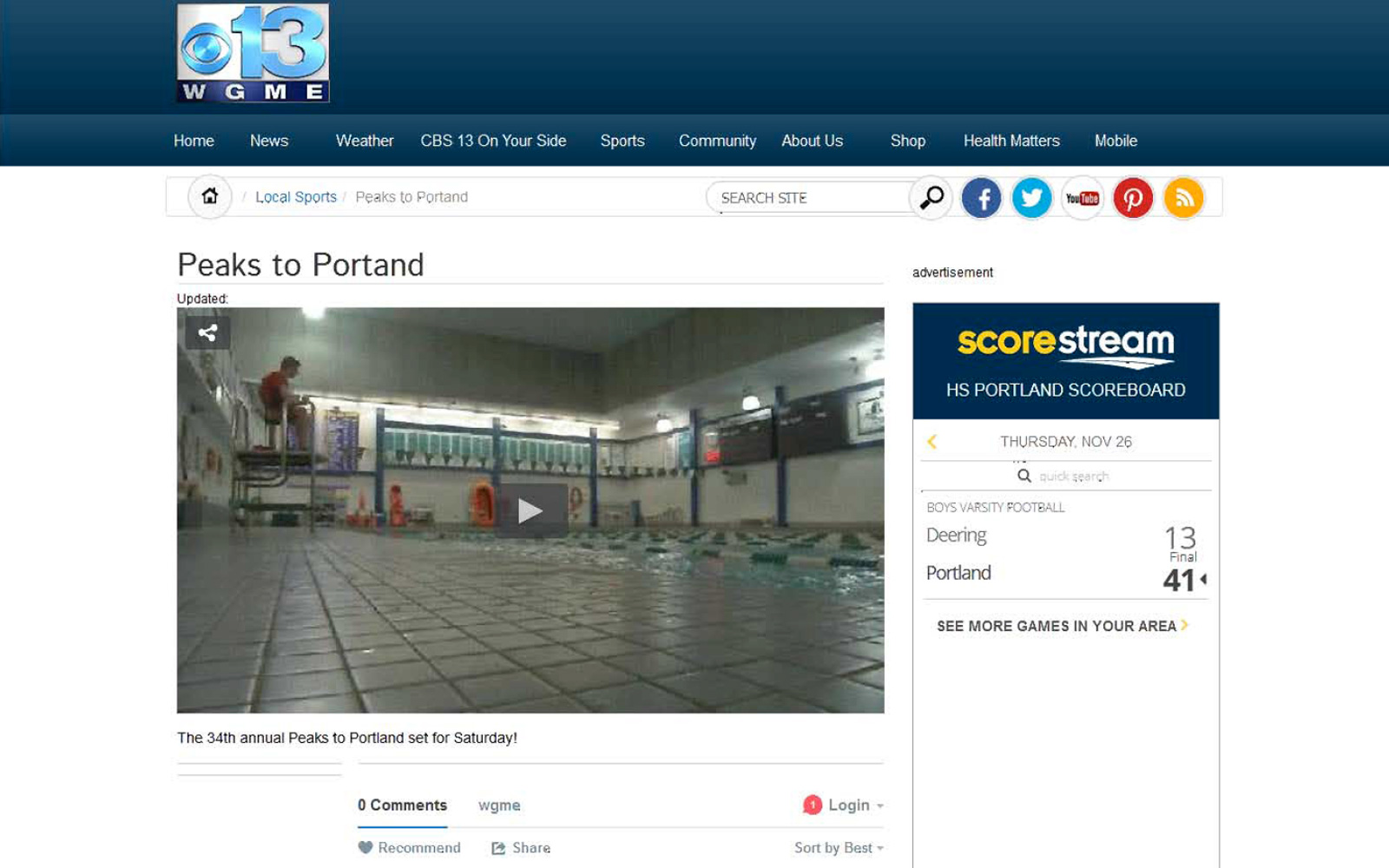This screenshot has width=1389, height=868.
Task: Open the Pinterest icon
Action: tap(1133, 198)
